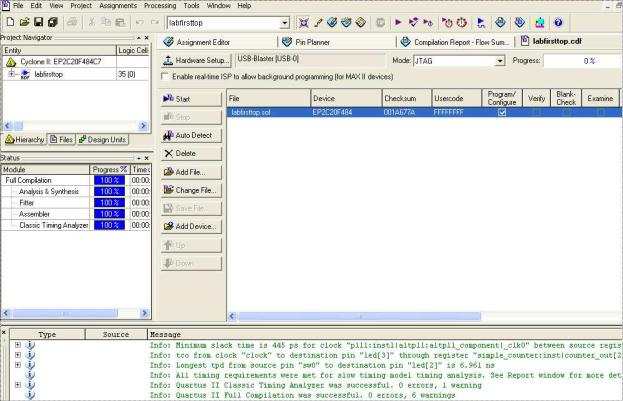The image size is (623, 401).
Task: Expand the labfirsttop entity tree node
Action: pyautogui.click(x=12, y=74)
